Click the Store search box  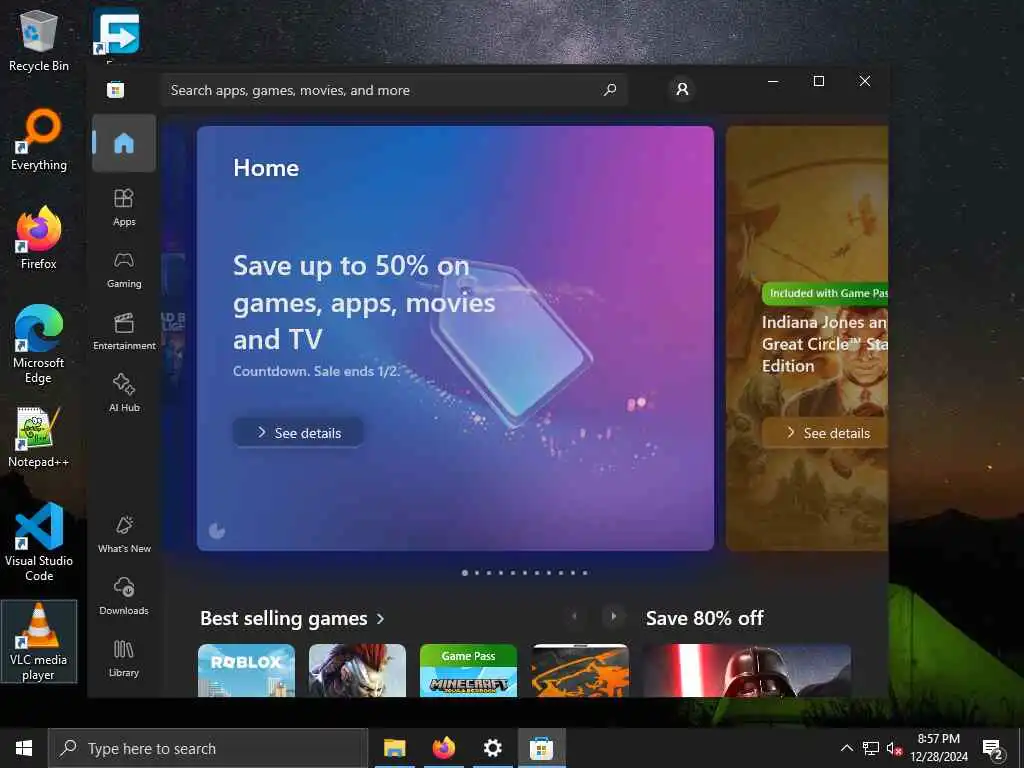click(394, 89)
